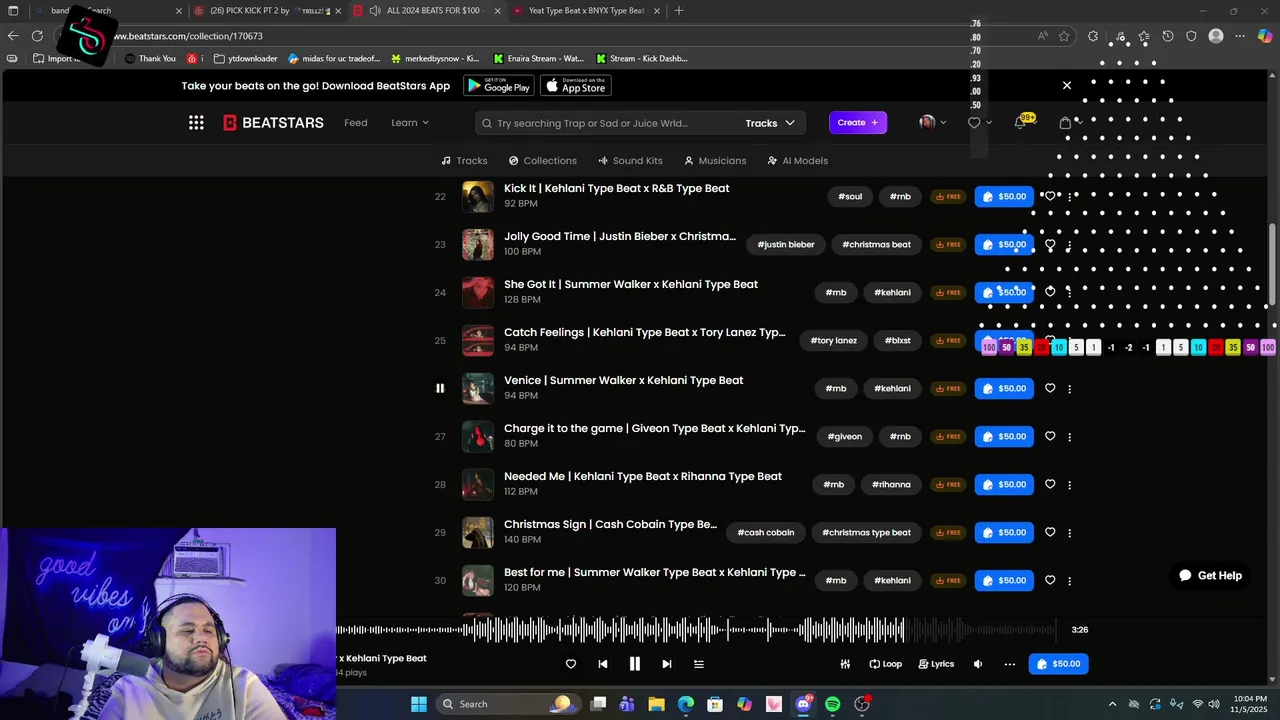Expand the Learn menu
The image size is (1280, 720).
pyautogui.click(x=410, y=123)
